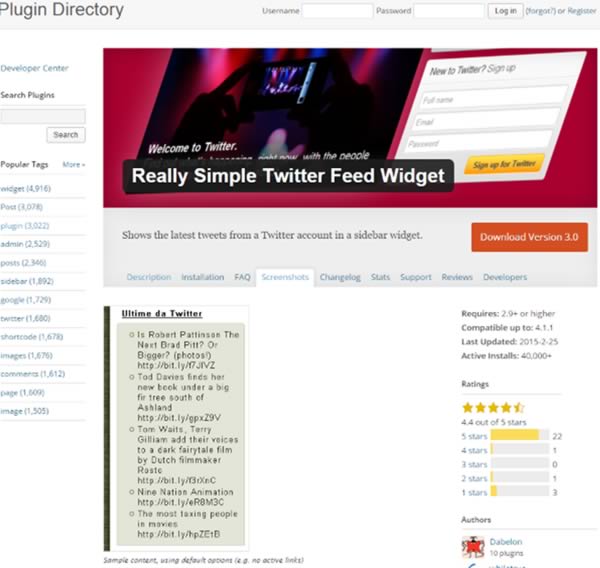
Task: Click the 1 stars rating link
Action: pyautogui.click(x=474, y=492)
